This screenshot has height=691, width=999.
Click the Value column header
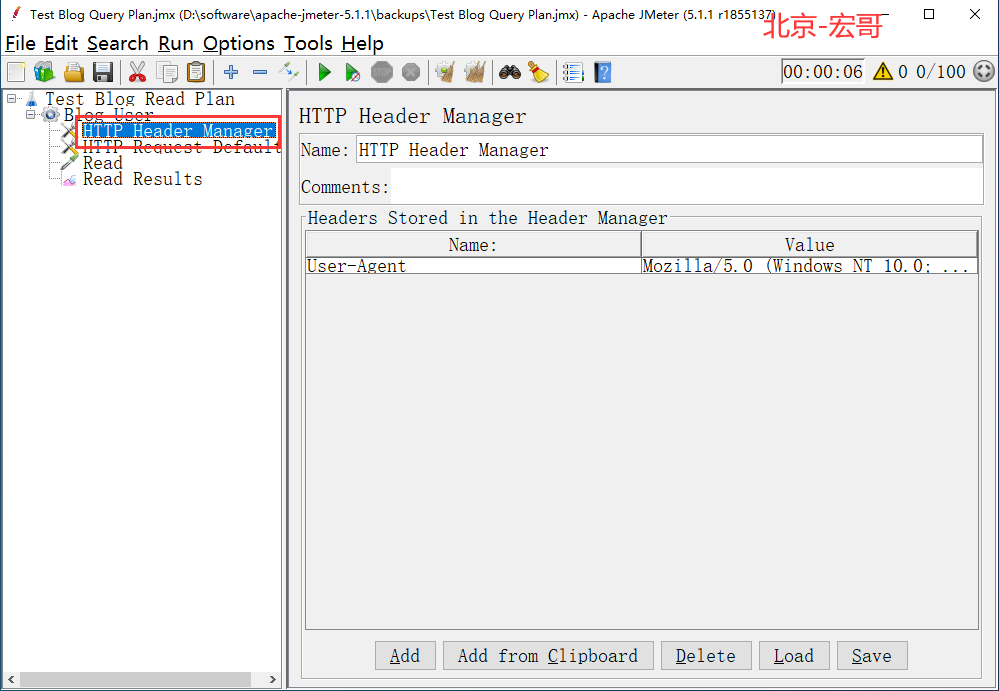809,245
